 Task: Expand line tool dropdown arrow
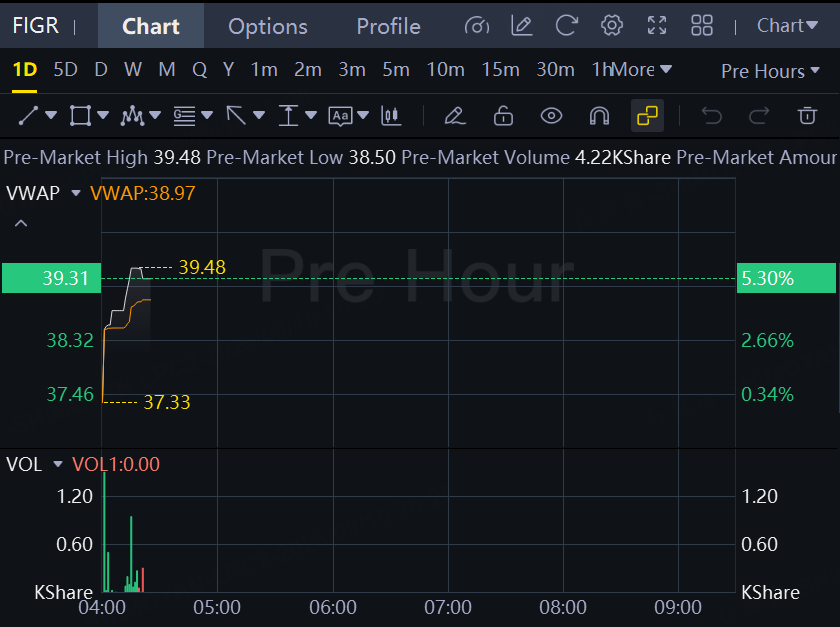tap(51, 115)
